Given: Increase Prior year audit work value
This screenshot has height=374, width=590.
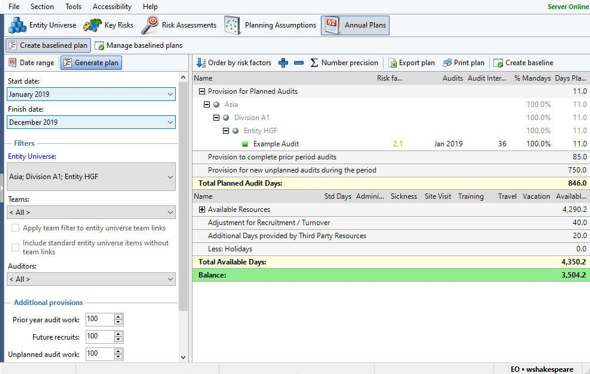Looking at the screenshot, I should tap(118, 317).
